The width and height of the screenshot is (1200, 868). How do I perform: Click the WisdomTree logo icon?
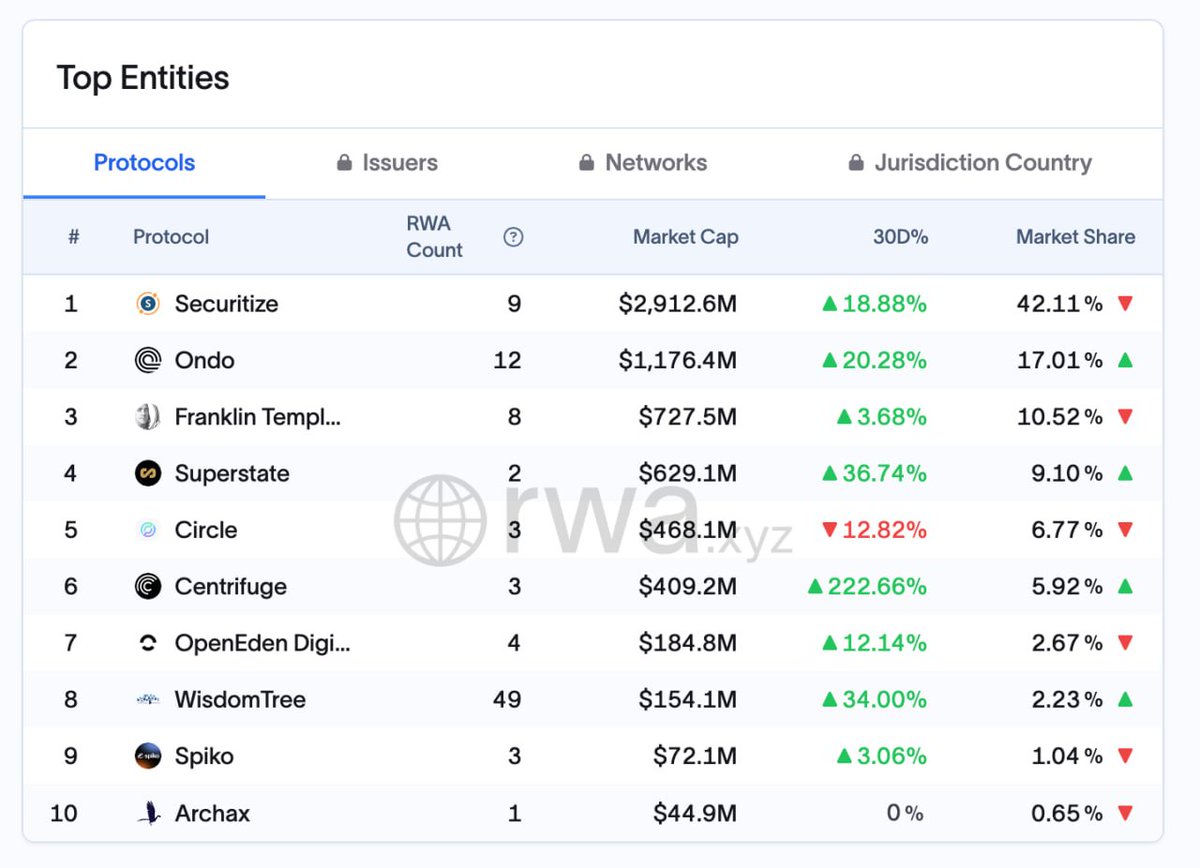pos(148,700)
